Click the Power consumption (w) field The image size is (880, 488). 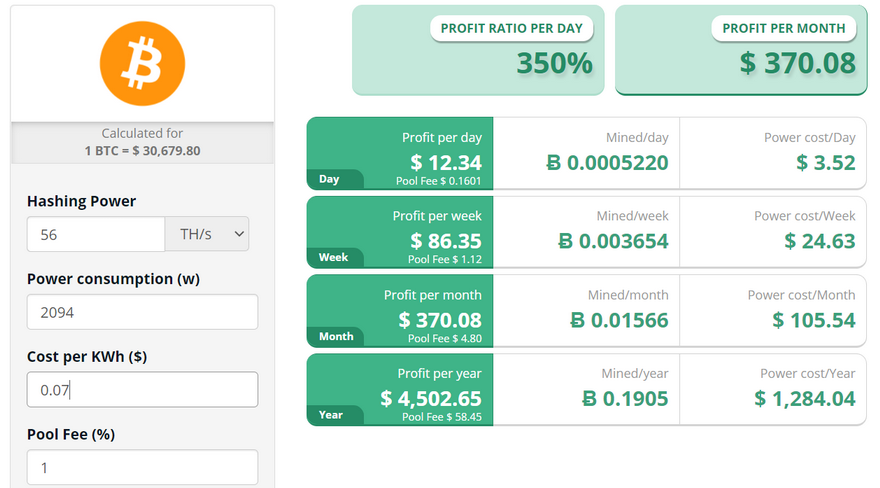point(142,312)
